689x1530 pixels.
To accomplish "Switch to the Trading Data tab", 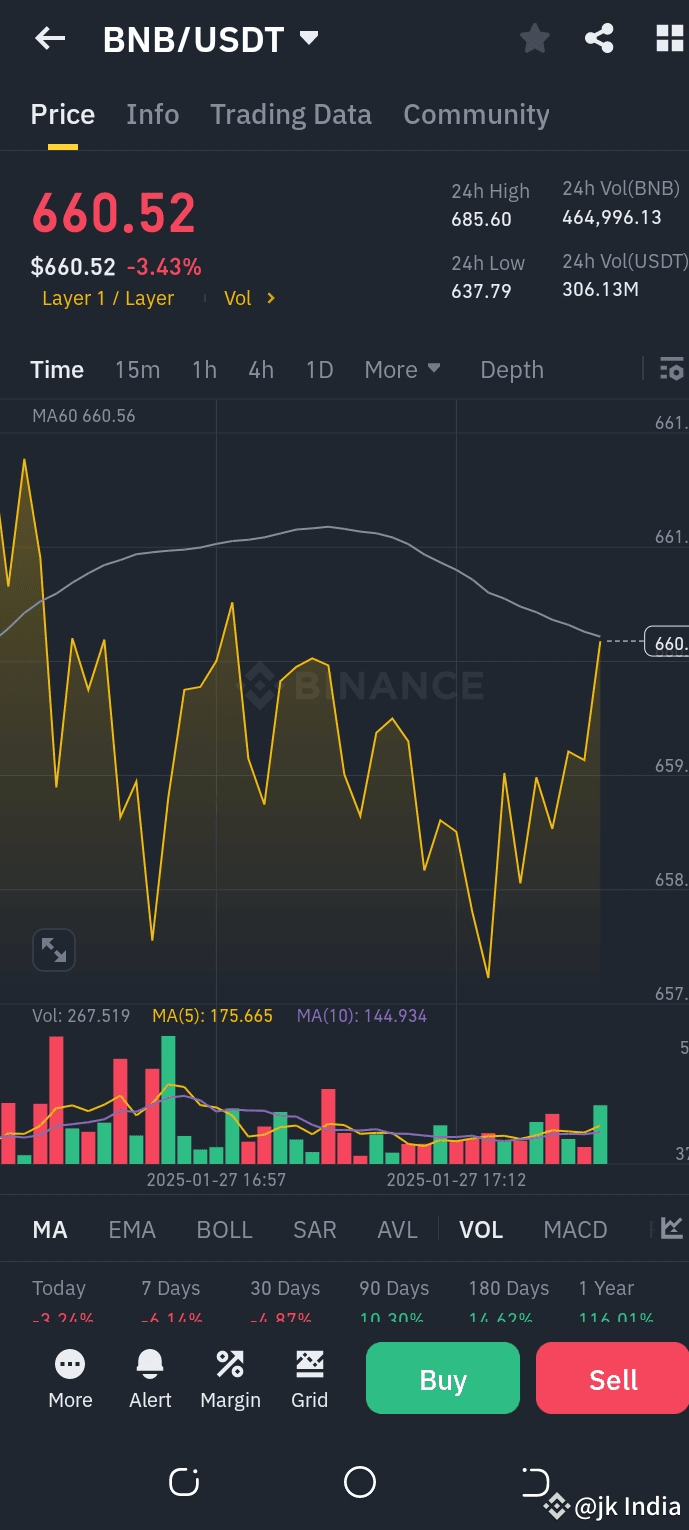I will 290,114.
